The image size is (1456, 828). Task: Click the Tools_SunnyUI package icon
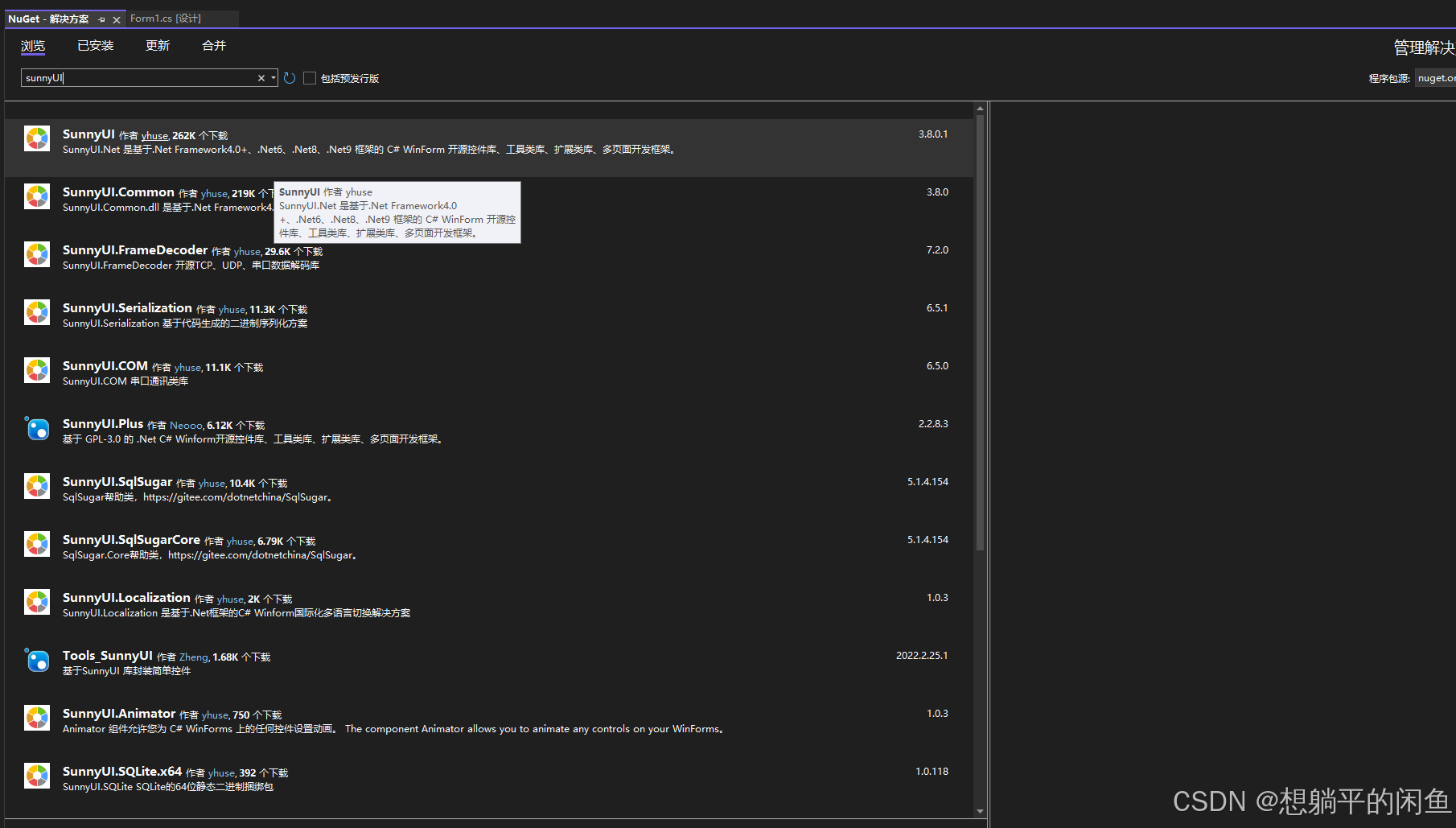tap(37, 660)
